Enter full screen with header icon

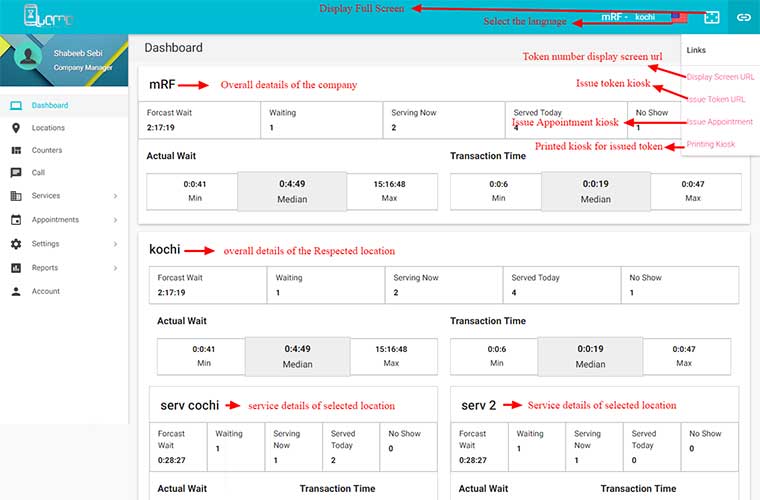[x=711, y=17]
